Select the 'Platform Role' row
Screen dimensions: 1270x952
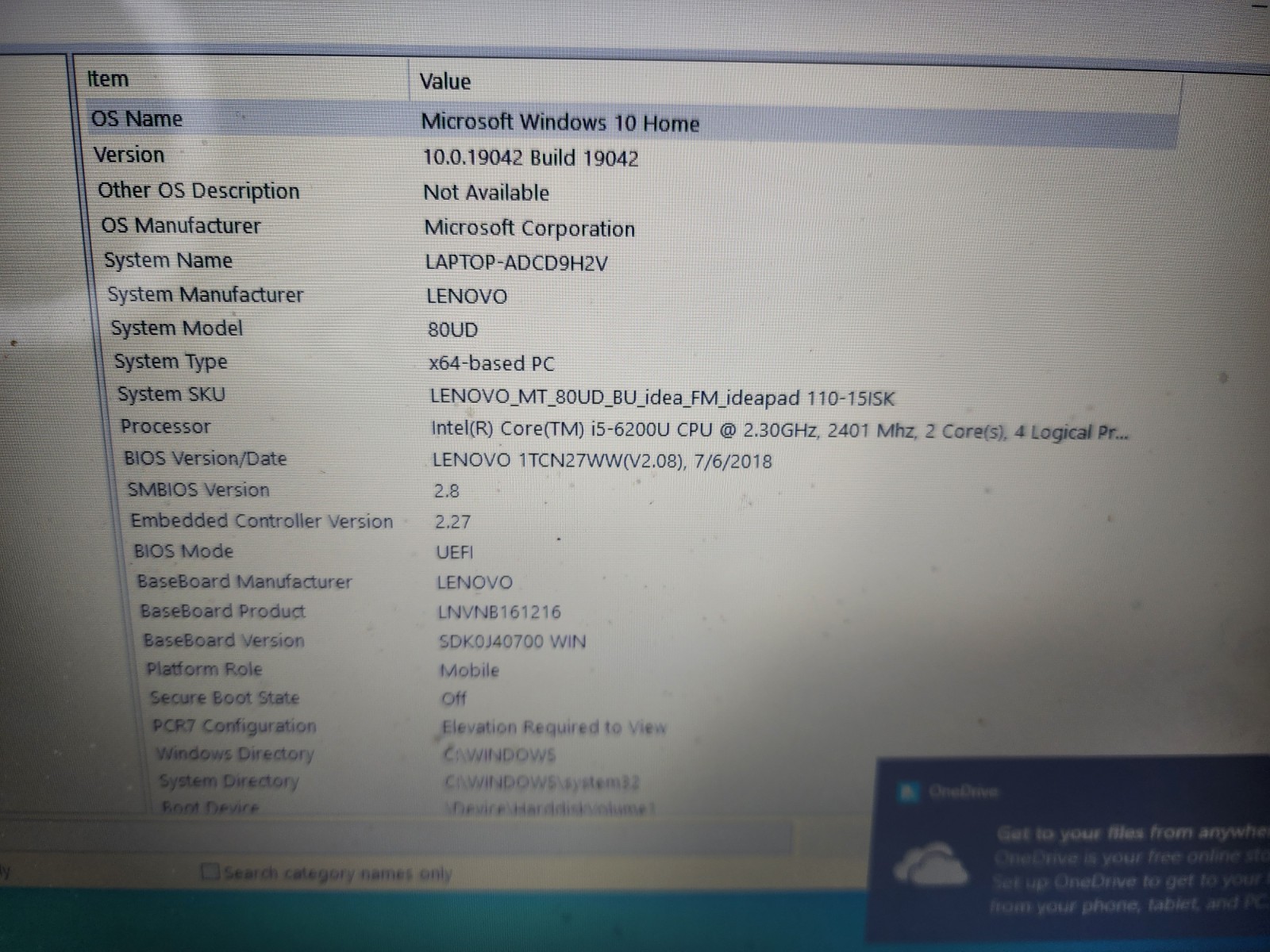click(x=203, y=669)
